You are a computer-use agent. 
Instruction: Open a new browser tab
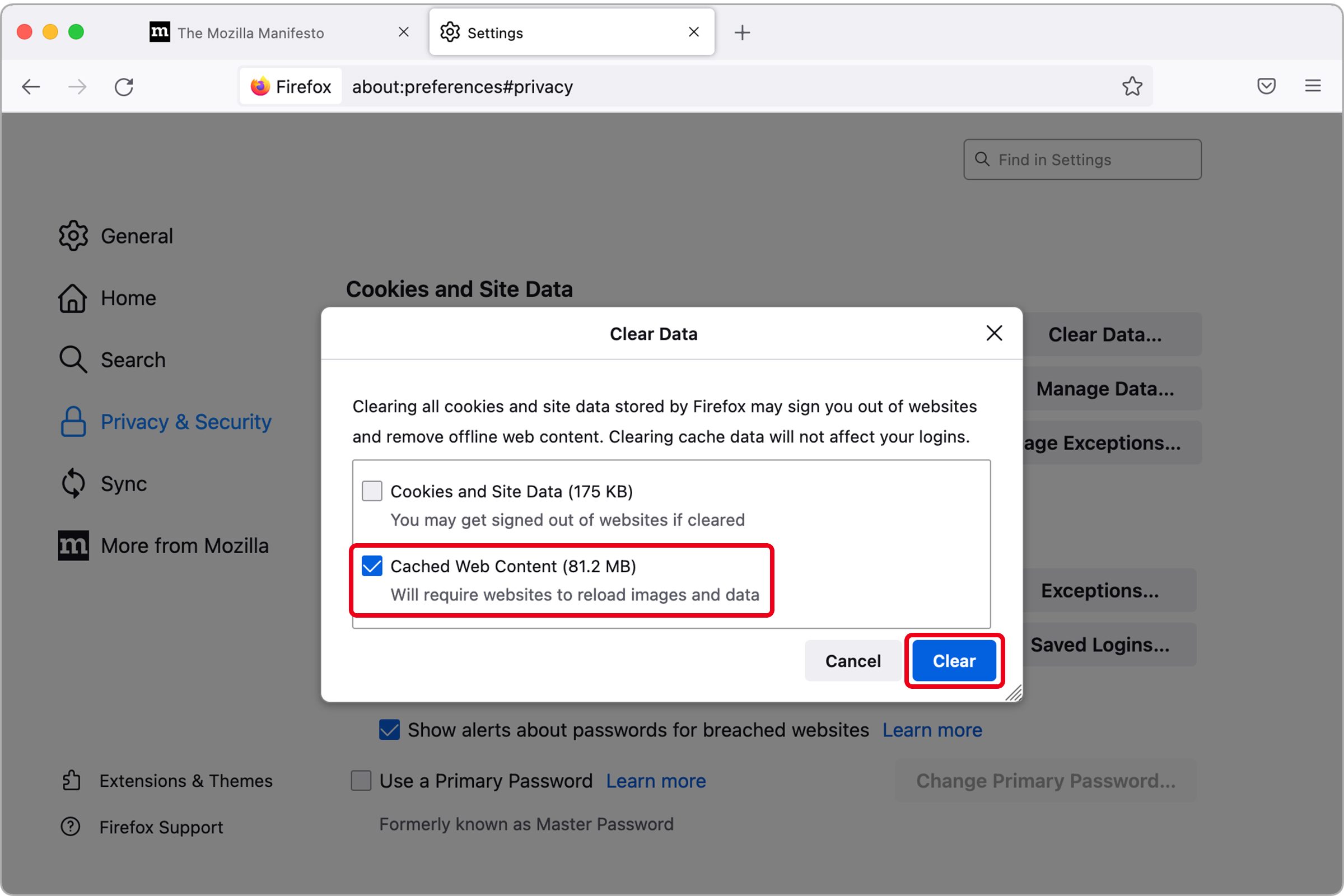click(743, 32)
